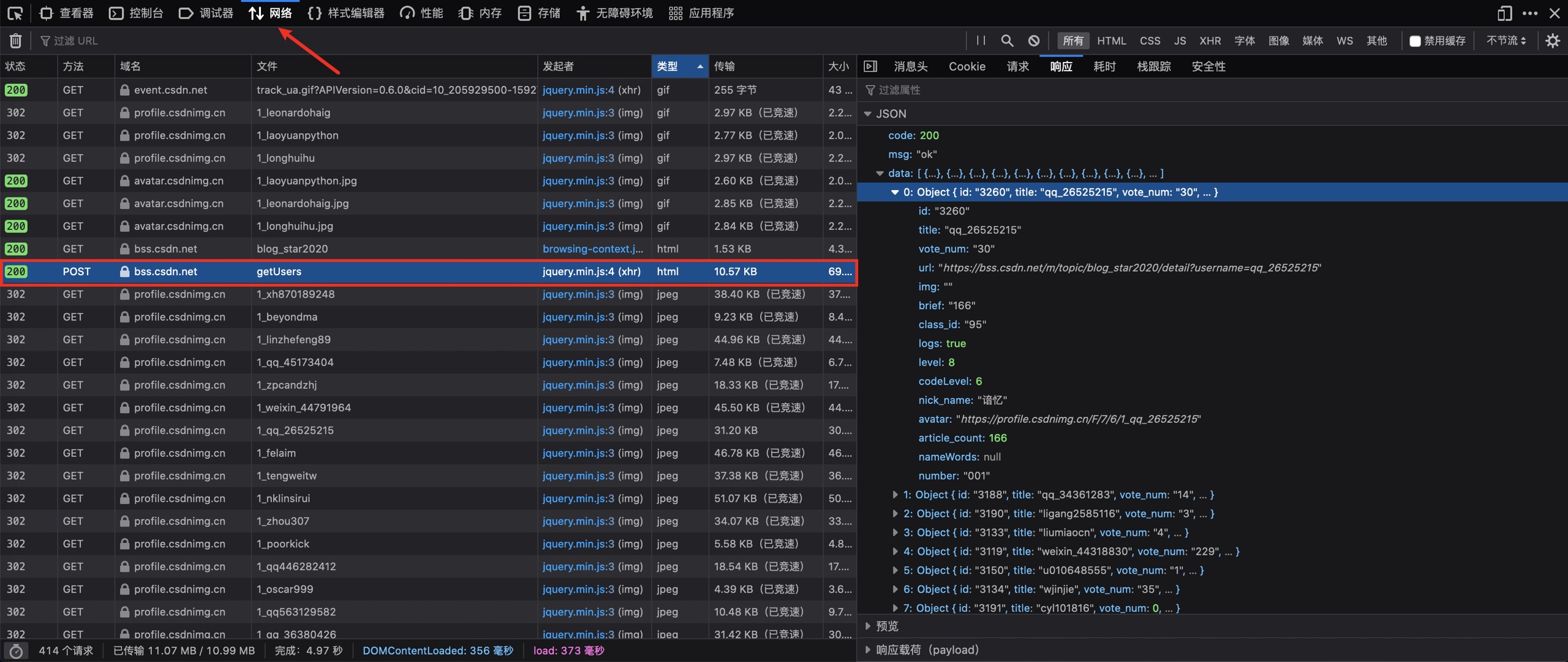1568x662 pixels.
Task: Collapse the request details sidebar
Action: tap(870, 66)
